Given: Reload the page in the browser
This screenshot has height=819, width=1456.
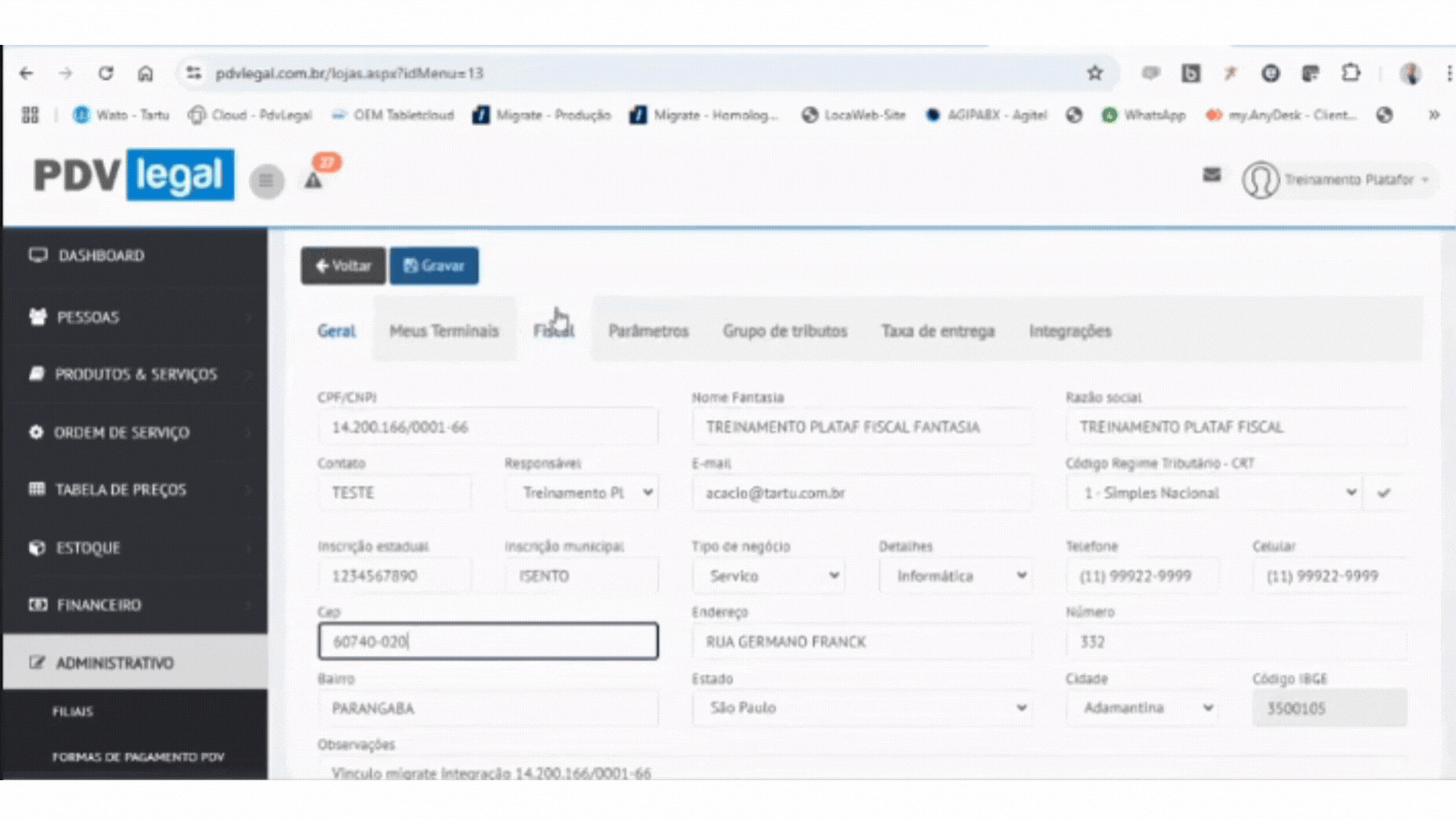Looking at the screenshot, I should tap(105, 73).
